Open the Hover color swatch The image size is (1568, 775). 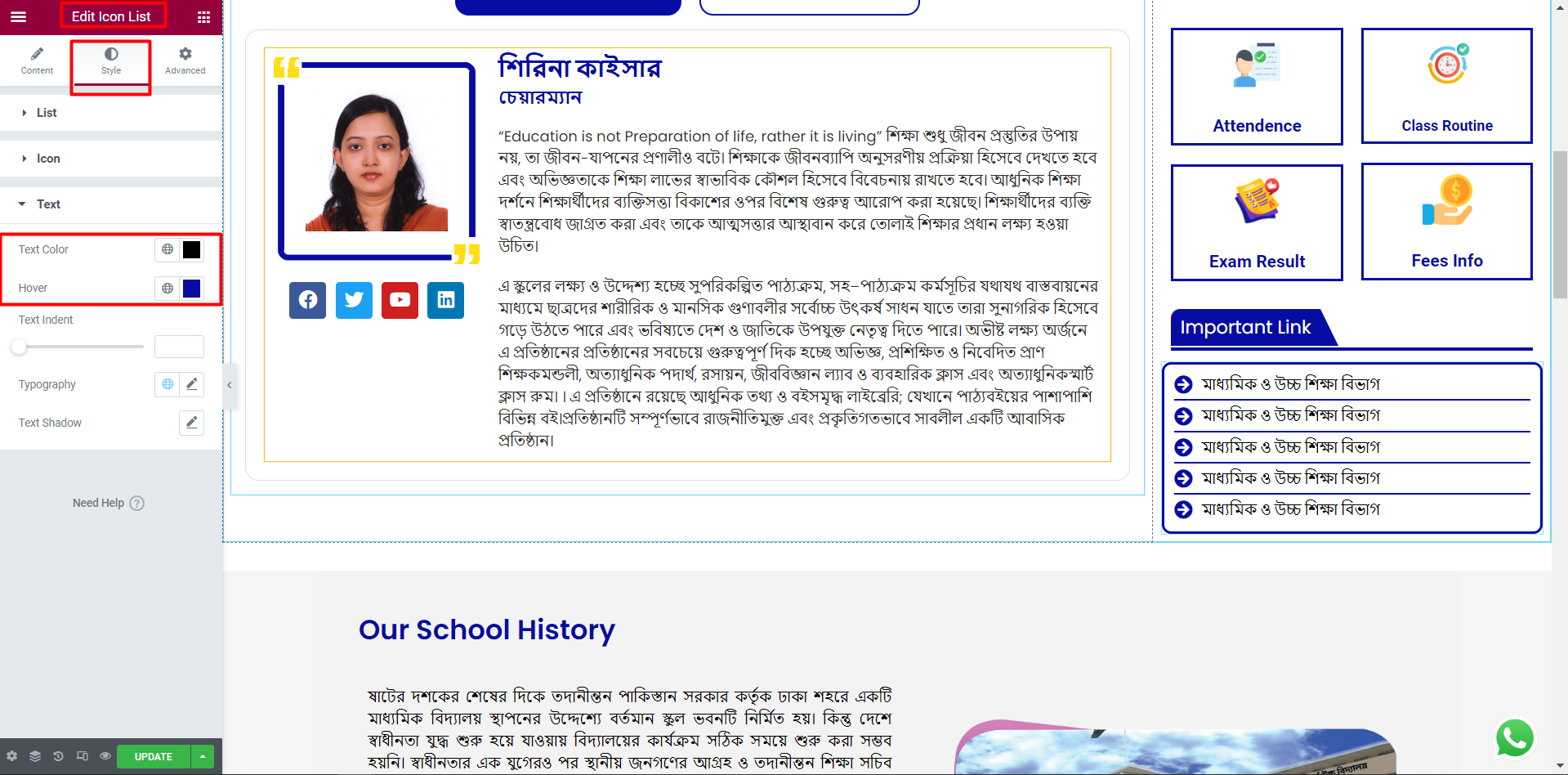192,288
